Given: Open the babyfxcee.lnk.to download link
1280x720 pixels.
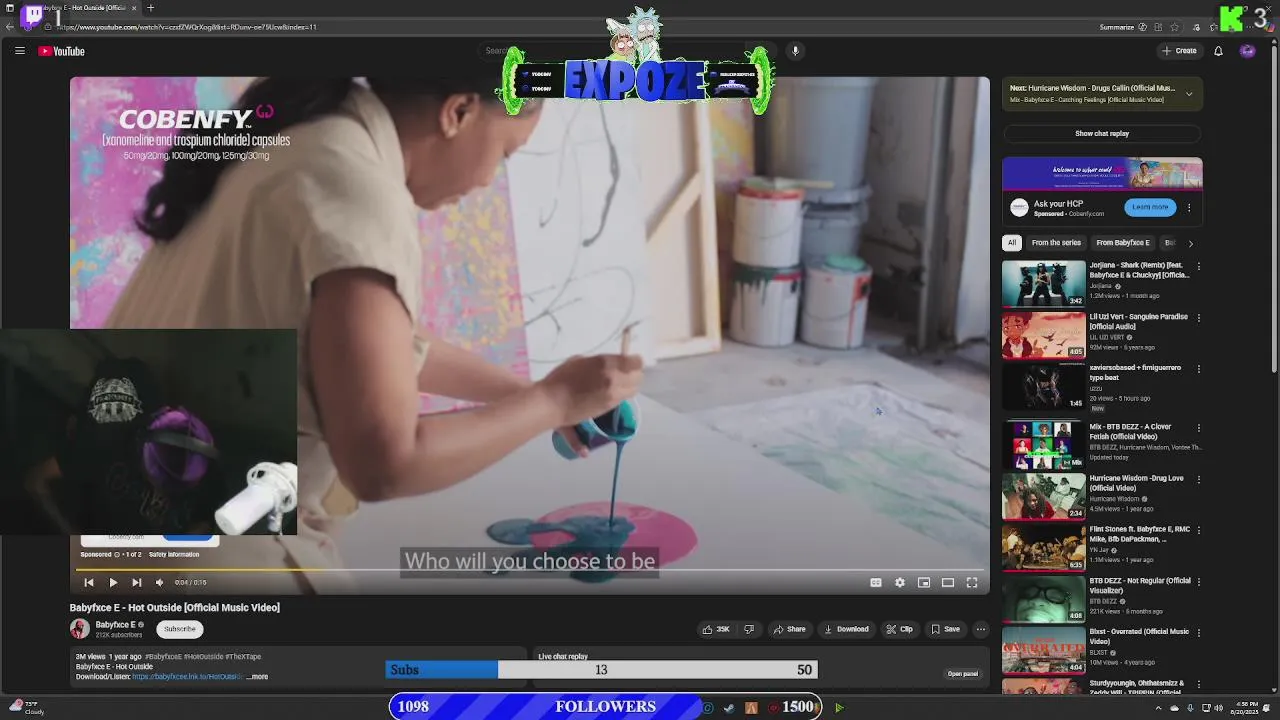Looking at the screenshot, I should pos(188,677).
